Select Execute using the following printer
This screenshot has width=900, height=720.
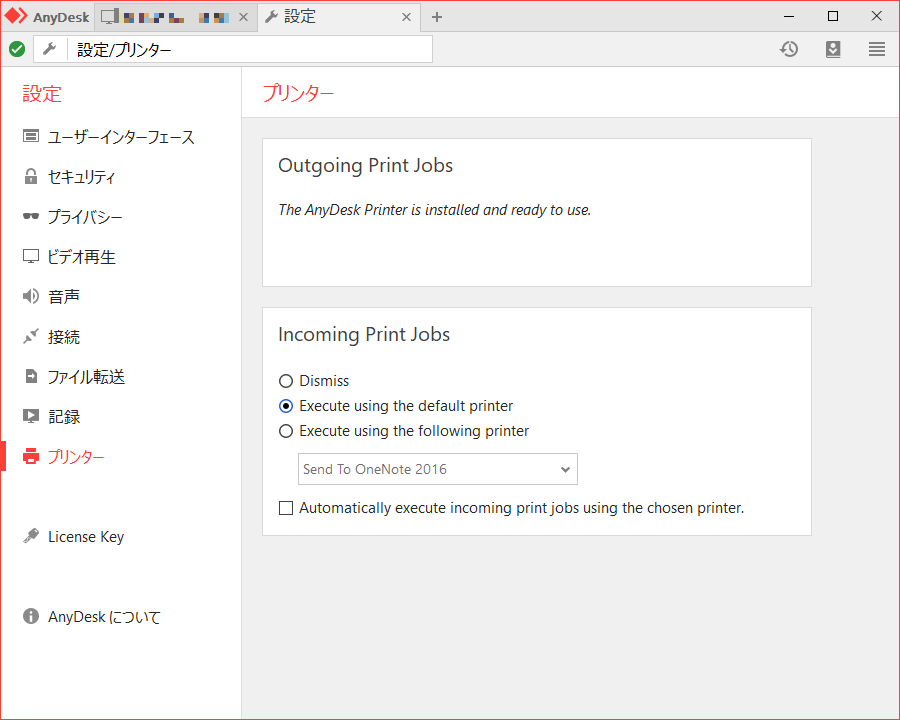tap(286, 431)
